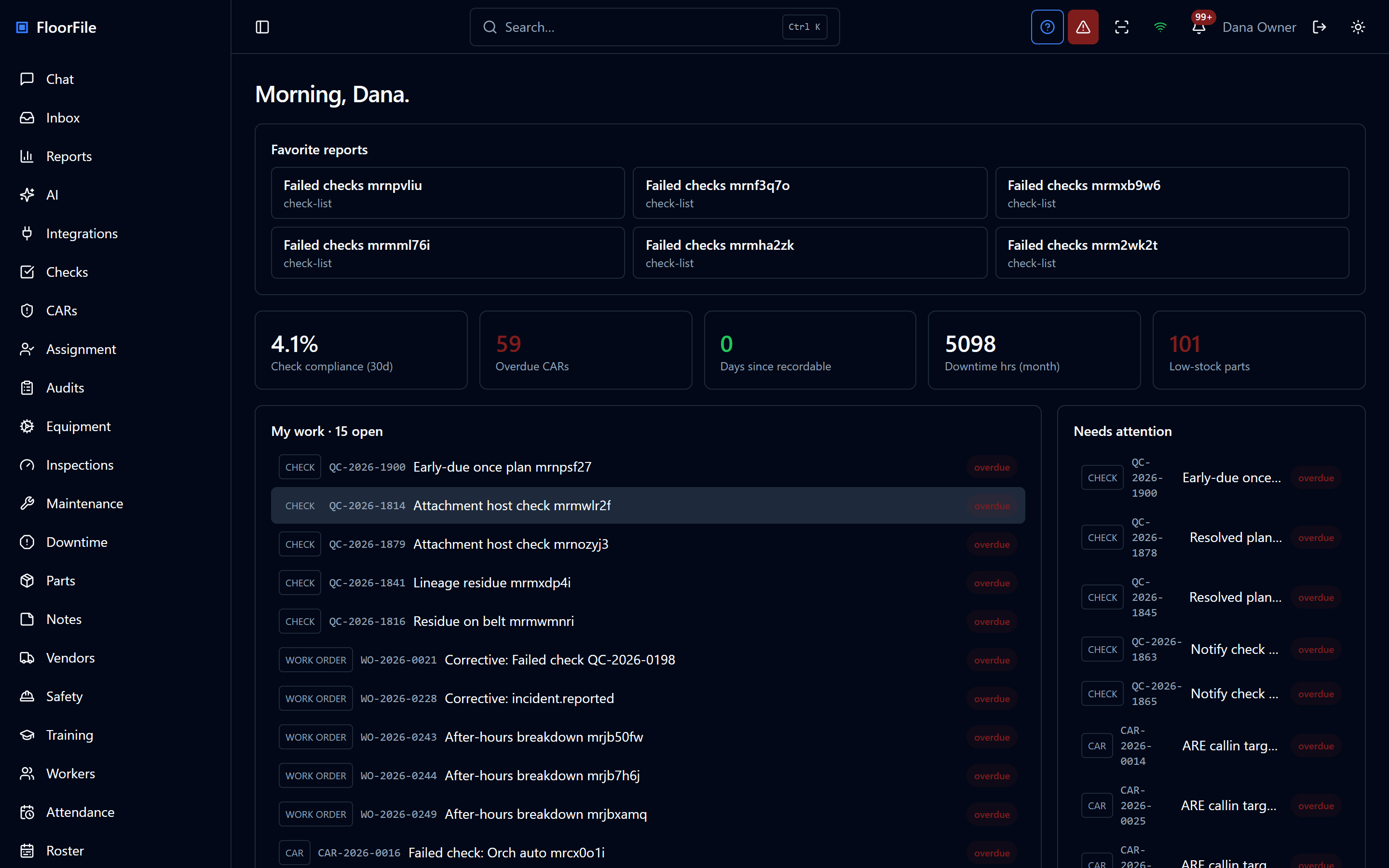Toggle the sidebar panel icon

(262, 27)
